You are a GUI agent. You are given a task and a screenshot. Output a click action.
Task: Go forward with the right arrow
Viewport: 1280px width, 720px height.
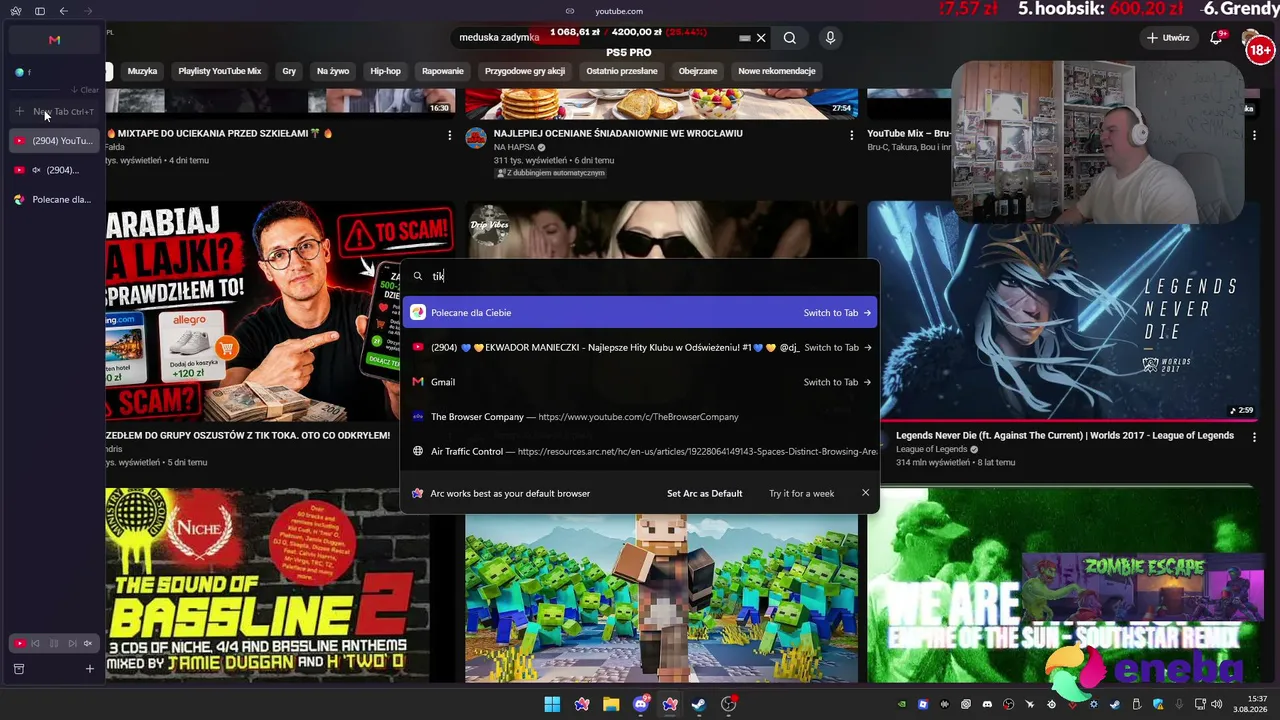[x=88, y=11]
